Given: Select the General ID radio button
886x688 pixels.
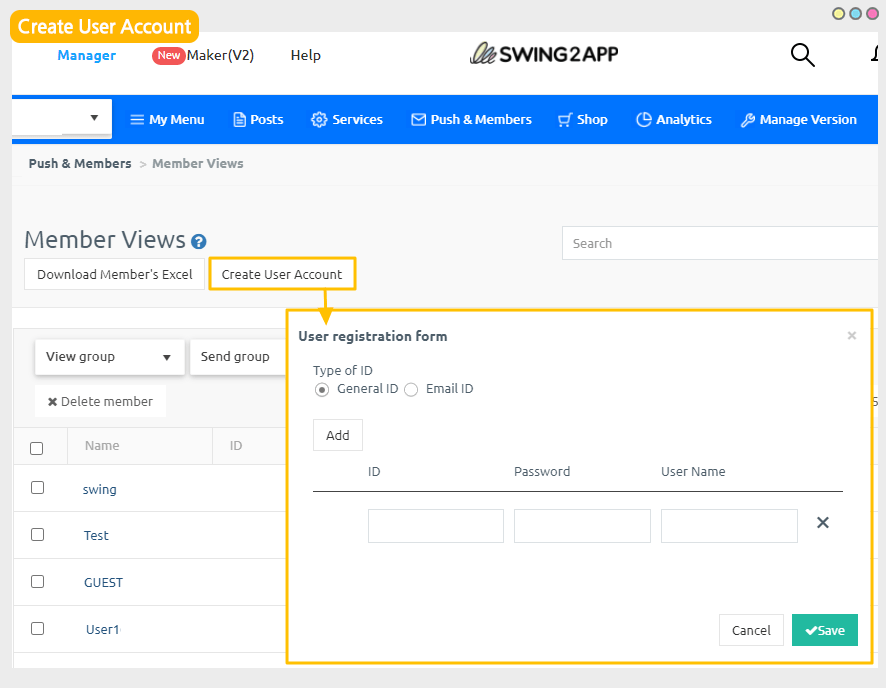Looking at the screenshot, I should point(322,390).
